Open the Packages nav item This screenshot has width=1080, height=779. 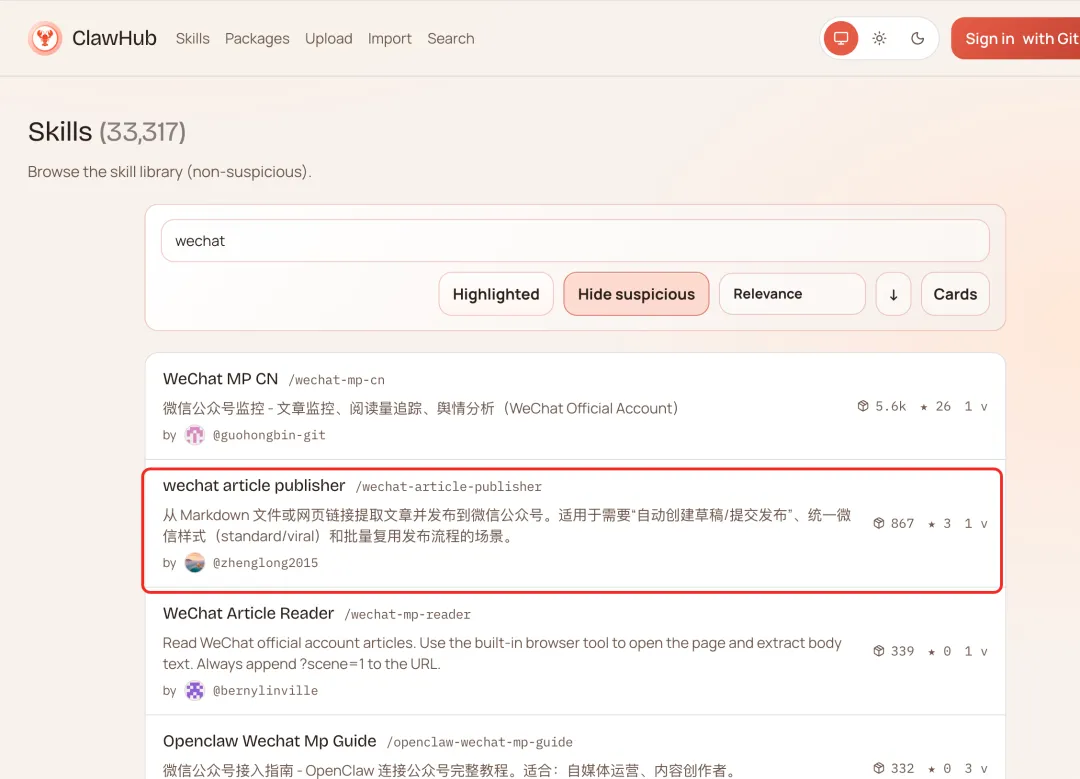(x=257, y=39)
